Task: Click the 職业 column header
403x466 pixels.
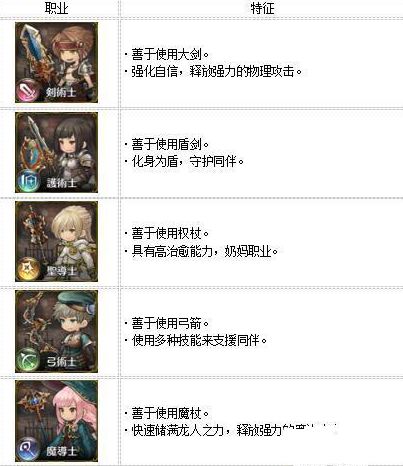Action: [57, 8]
